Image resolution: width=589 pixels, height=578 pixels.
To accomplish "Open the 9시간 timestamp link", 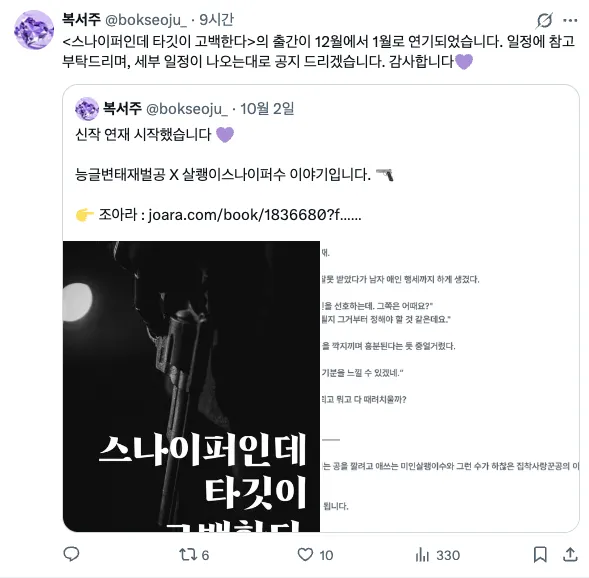I will click(x=216, y=20).
